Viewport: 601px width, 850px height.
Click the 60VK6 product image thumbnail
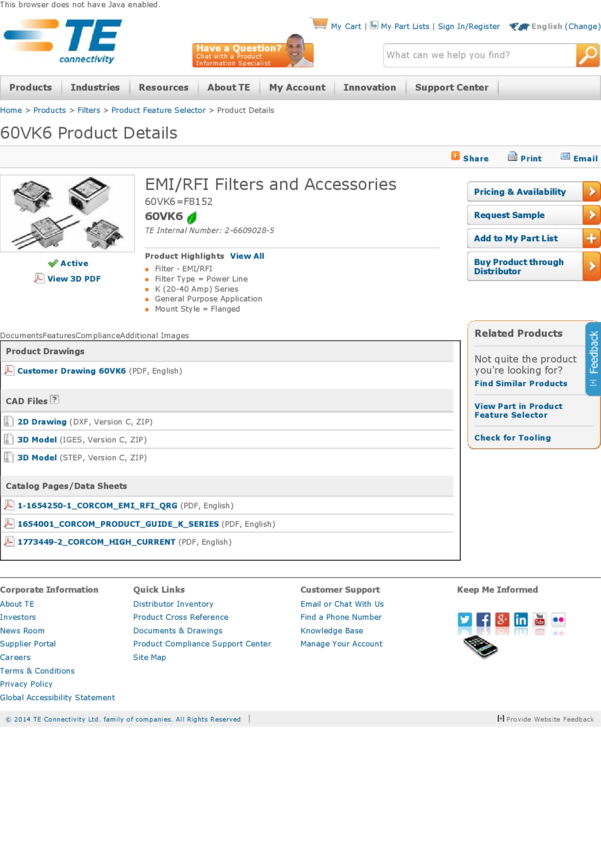[x=68, y=213]
